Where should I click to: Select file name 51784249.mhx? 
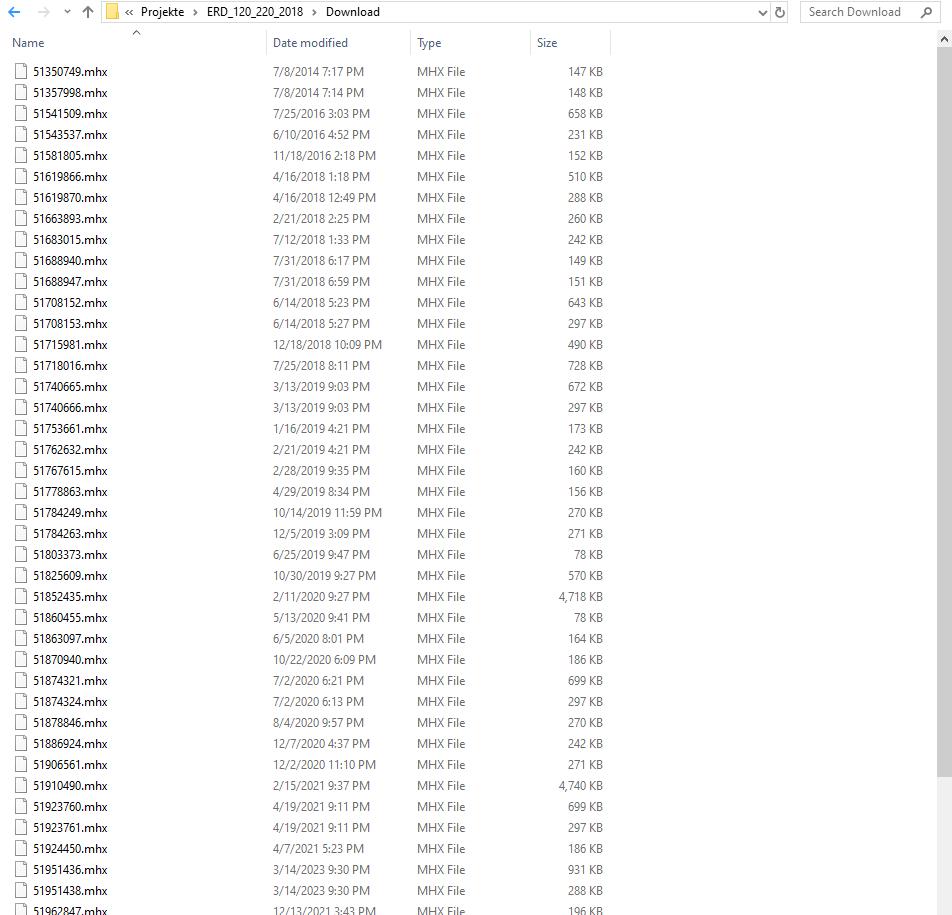point(70,513)
